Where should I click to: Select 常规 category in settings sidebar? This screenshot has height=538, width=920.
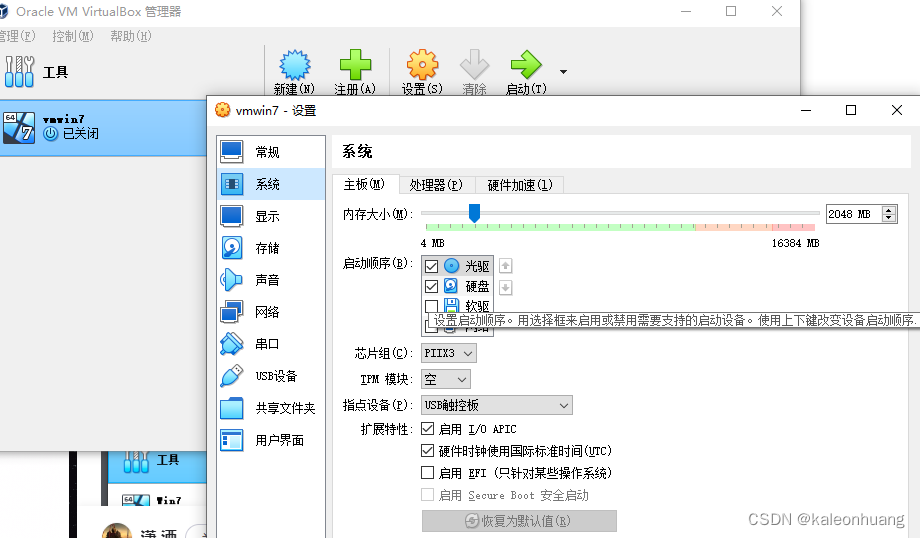tap(271, 152)
